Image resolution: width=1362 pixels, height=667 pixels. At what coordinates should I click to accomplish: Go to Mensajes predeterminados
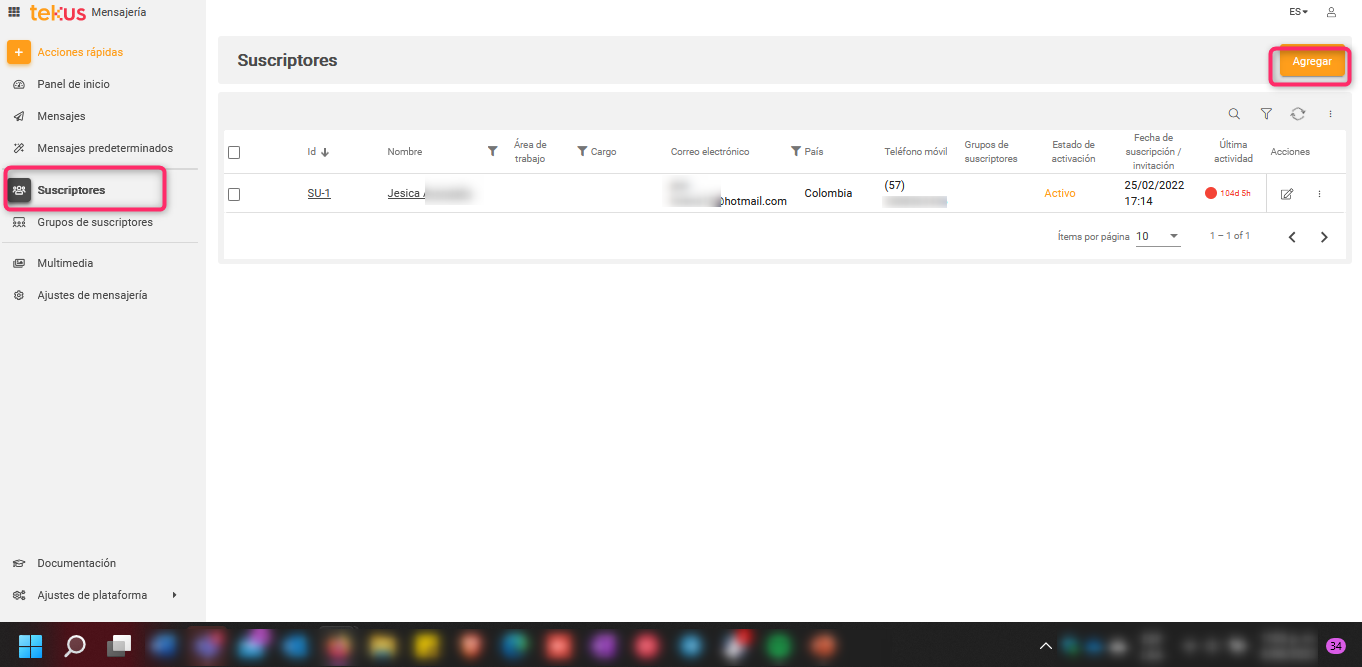point(104,148)
